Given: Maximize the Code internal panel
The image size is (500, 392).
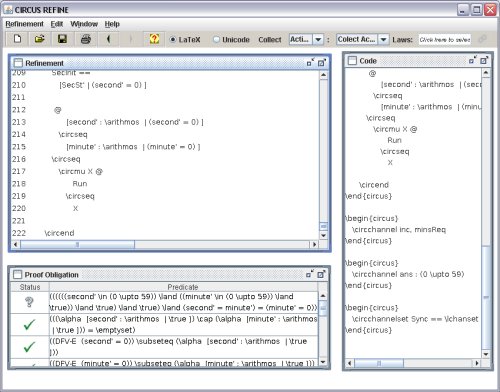Looking at the screenshot, I should (484, 60).
